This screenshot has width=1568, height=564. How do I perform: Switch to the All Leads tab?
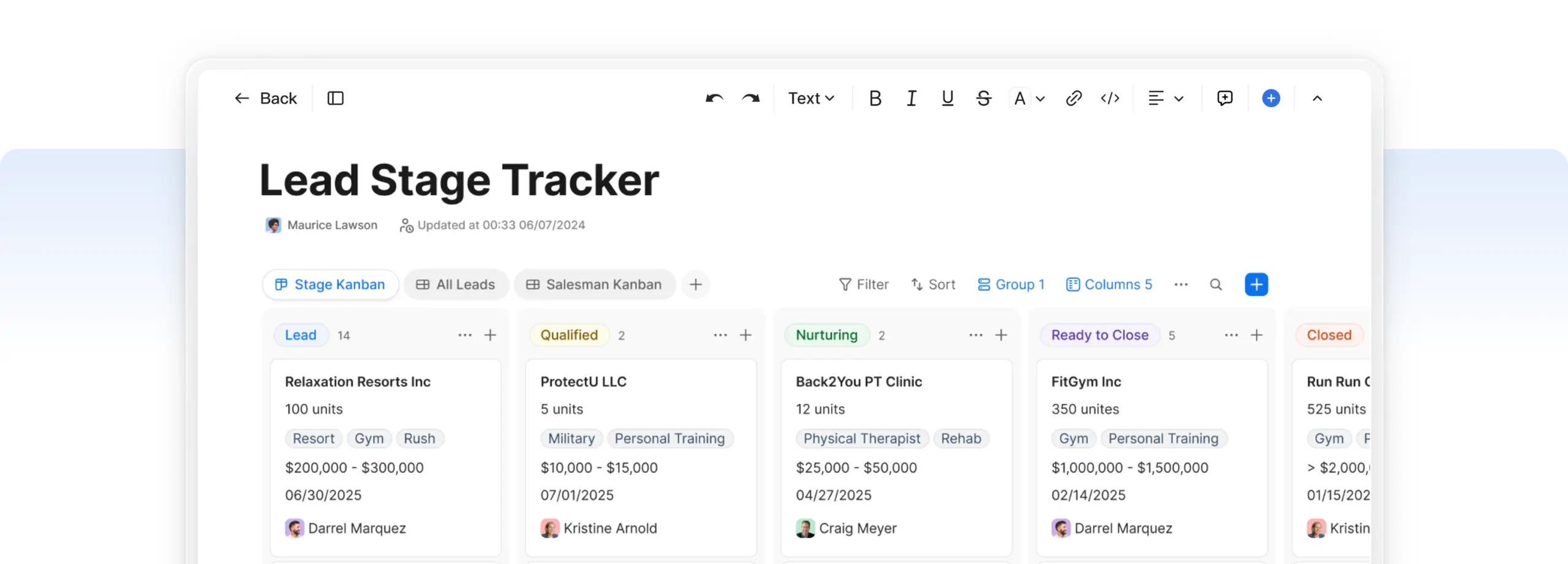coord(456,284)
